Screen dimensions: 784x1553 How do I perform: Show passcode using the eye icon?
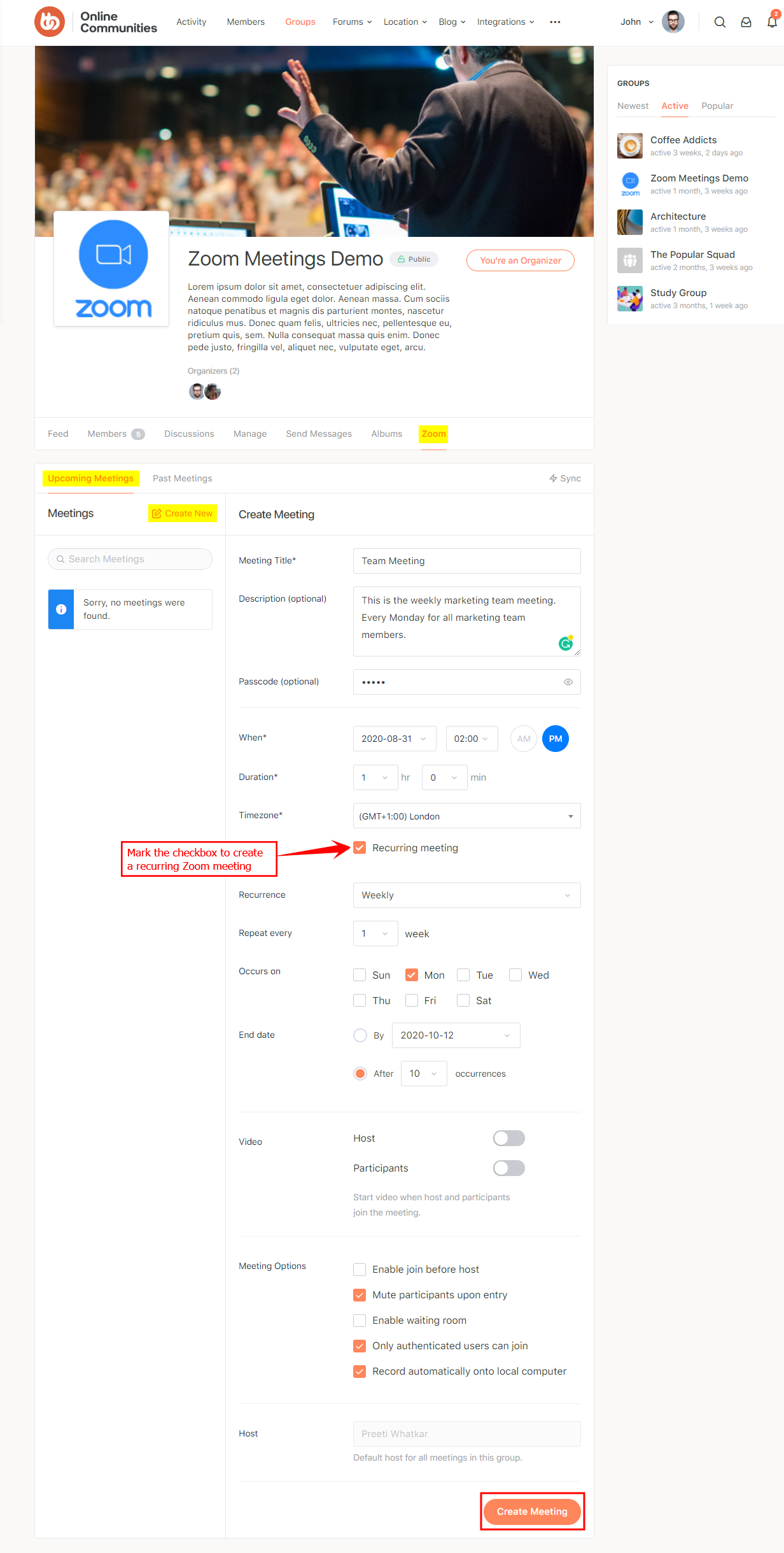[x=568, y=682]
